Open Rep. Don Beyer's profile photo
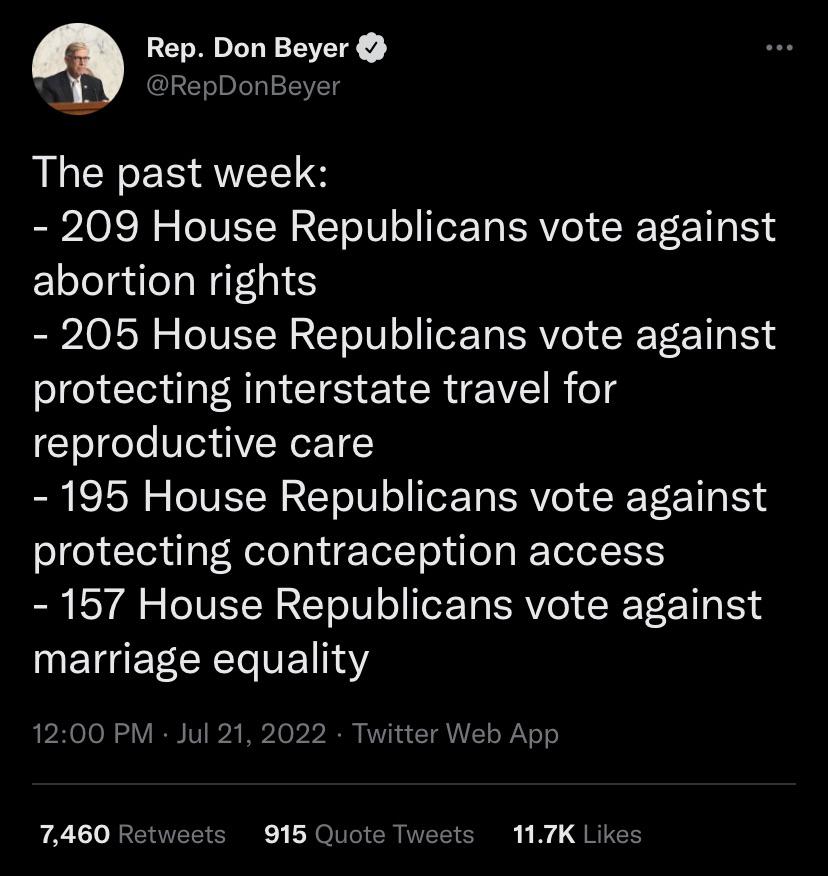 click(x=78, y=69)
